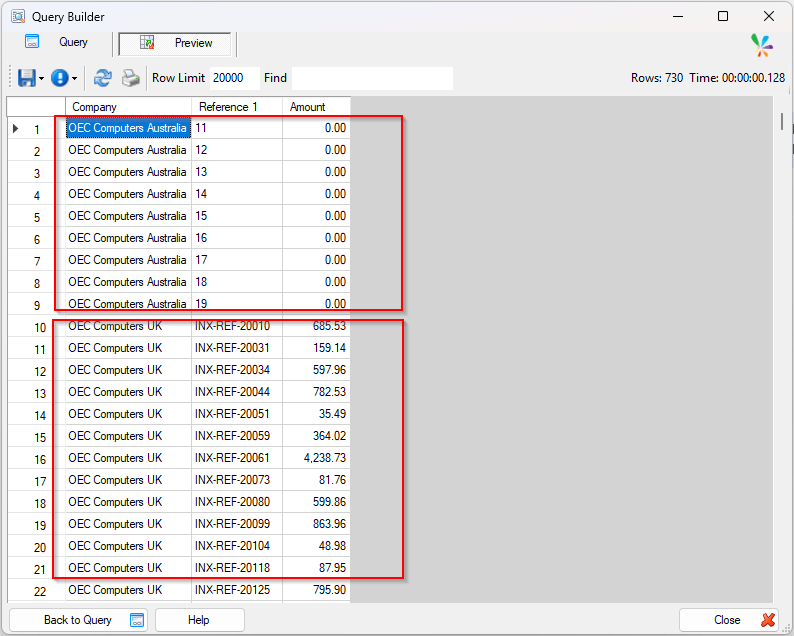This screenshot has width=794, height=636.
Task: Click into the Find text field
Action: pyautogui.click(x=372, y=78)
